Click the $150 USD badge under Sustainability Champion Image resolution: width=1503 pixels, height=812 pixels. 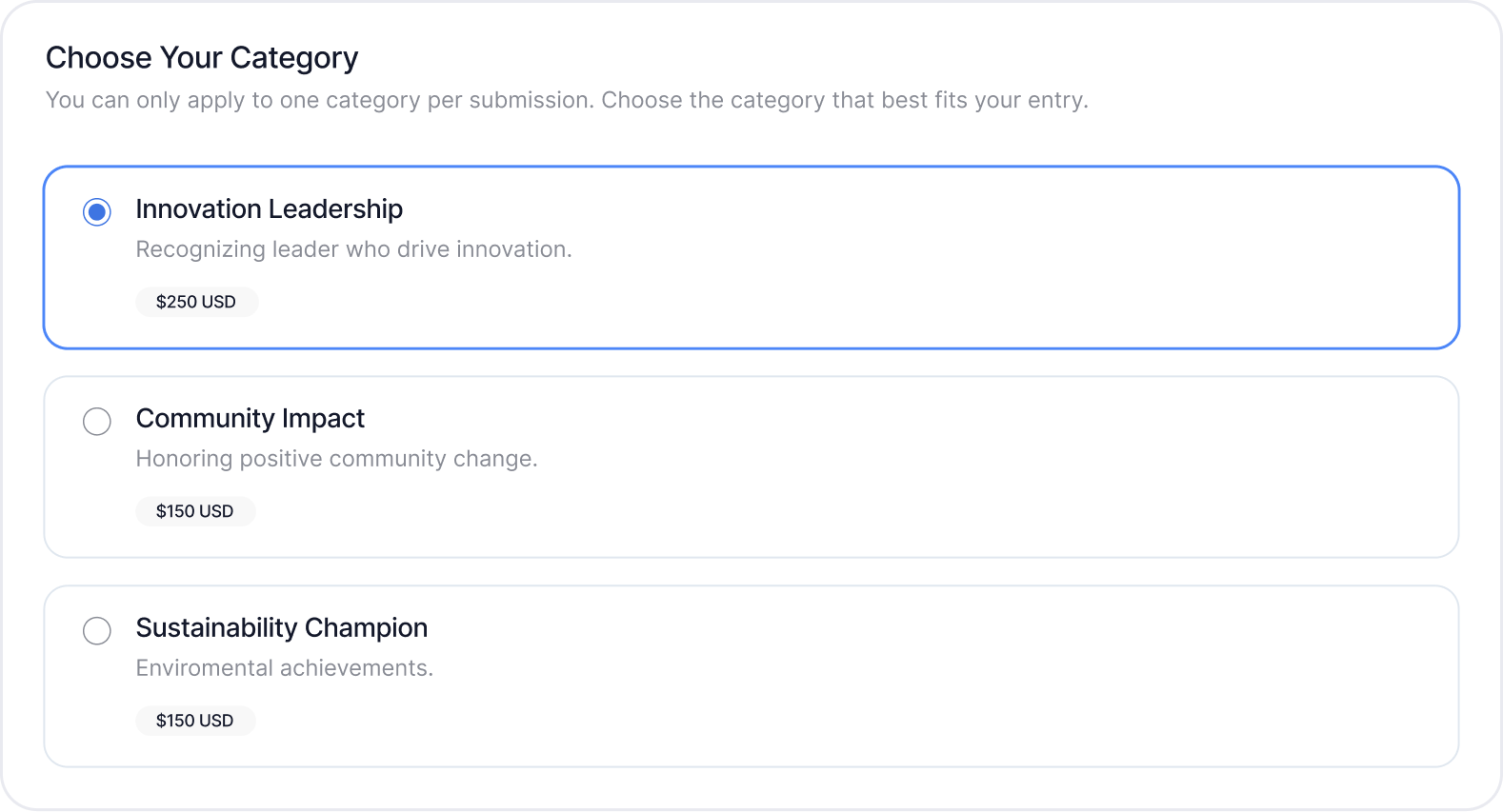[195, 721]
